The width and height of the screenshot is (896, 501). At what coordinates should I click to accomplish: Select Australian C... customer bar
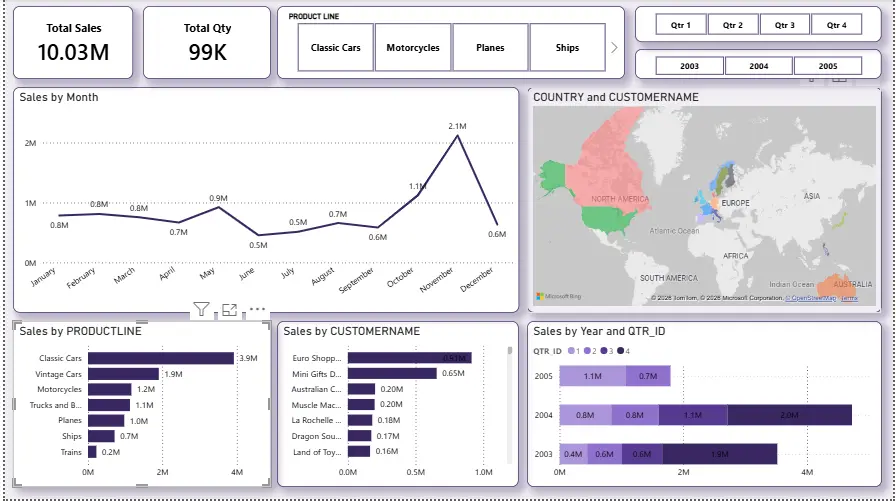(x=361, y=389)
